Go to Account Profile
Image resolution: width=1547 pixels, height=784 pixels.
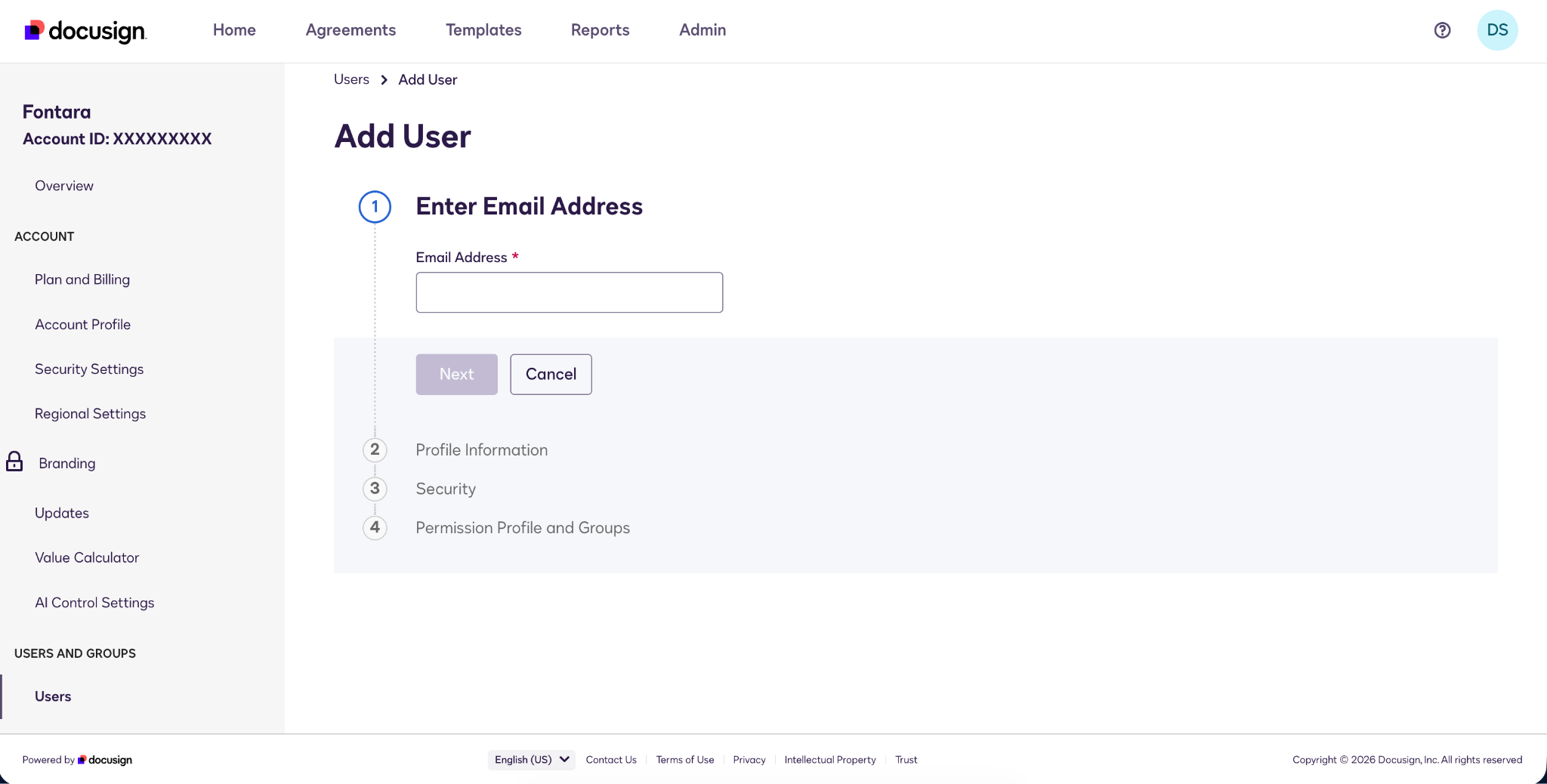pyautogui.click(x=83, y=324)
